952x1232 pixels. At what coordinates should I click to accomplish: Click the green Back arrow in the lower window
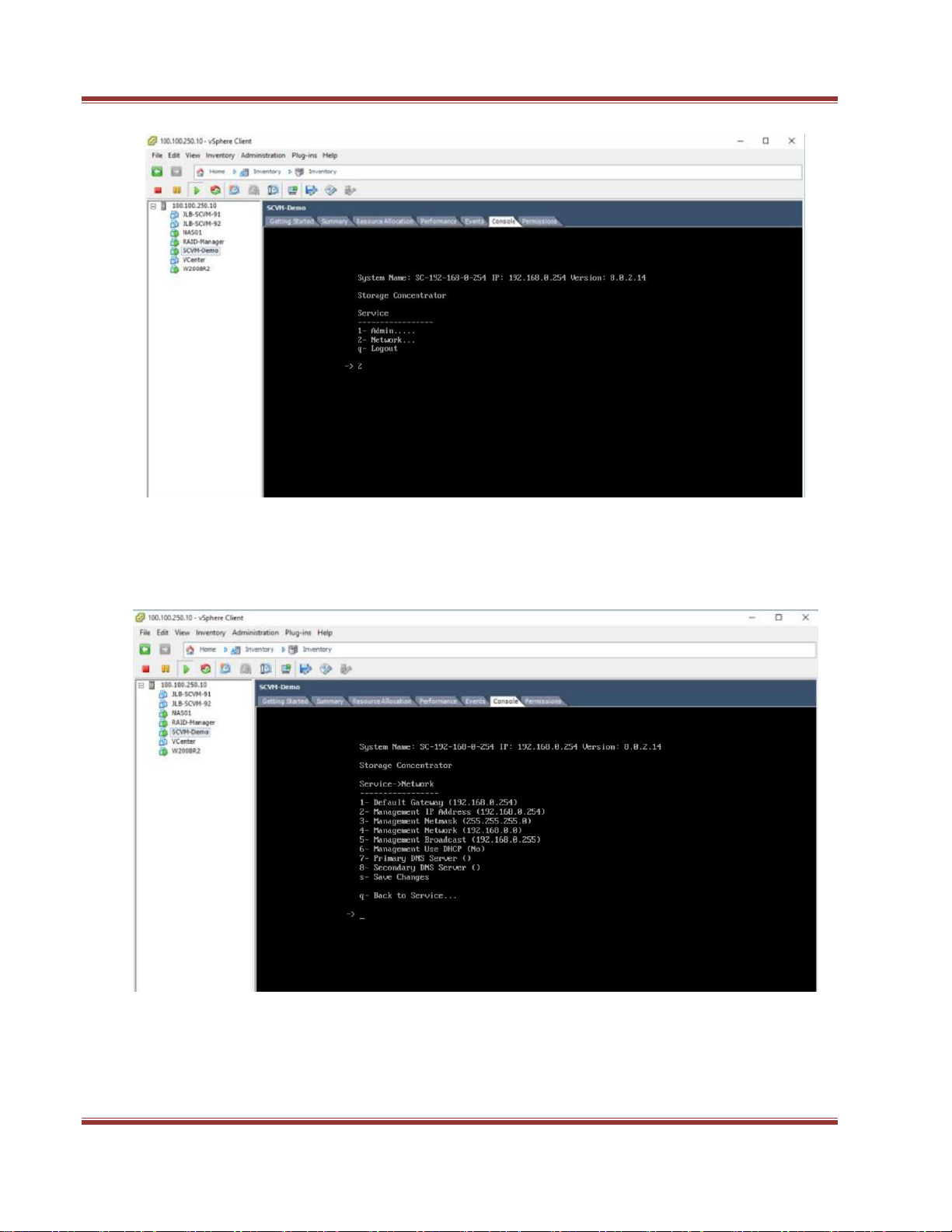(x=145, y=649)
